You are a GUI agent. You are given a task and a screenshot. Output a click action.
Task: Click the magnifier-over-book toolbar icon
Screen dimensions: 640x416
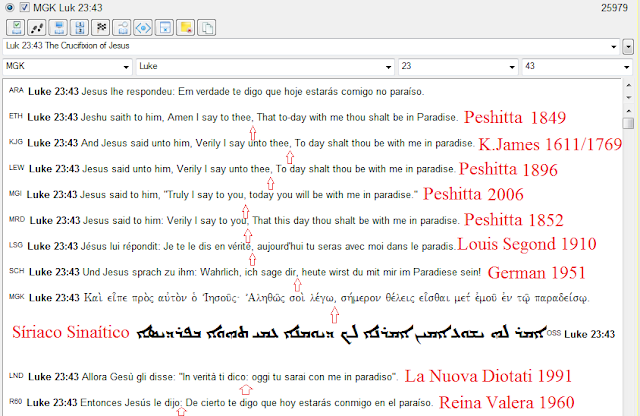point(122,28)
